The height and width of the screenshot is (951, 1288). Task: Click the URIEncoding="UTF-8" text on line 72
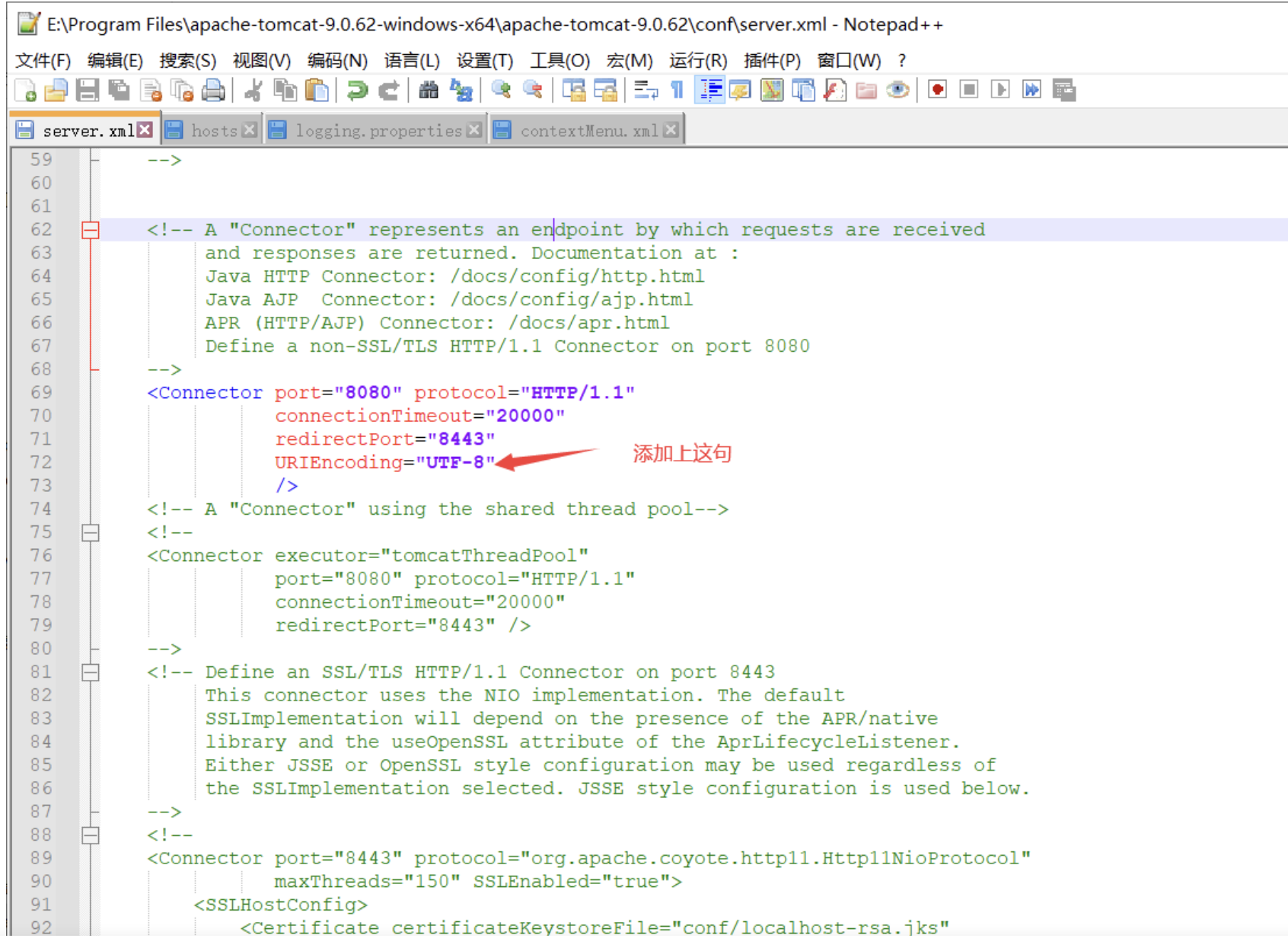tap(384, 462)
